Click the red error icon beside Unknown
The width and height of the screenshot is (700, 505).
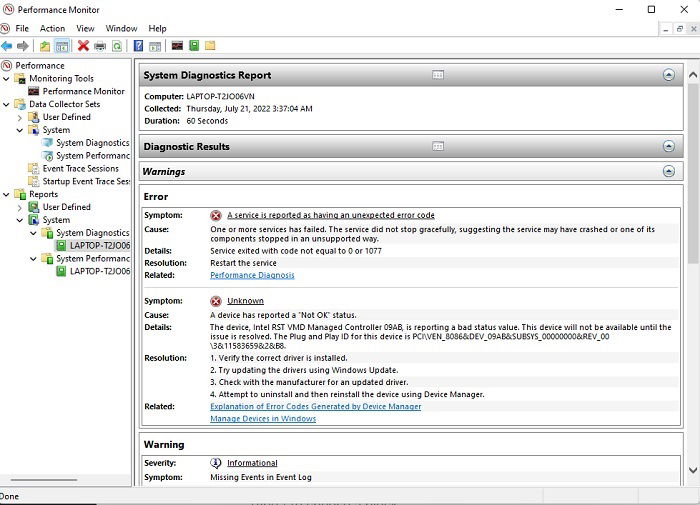click(216, 301)
